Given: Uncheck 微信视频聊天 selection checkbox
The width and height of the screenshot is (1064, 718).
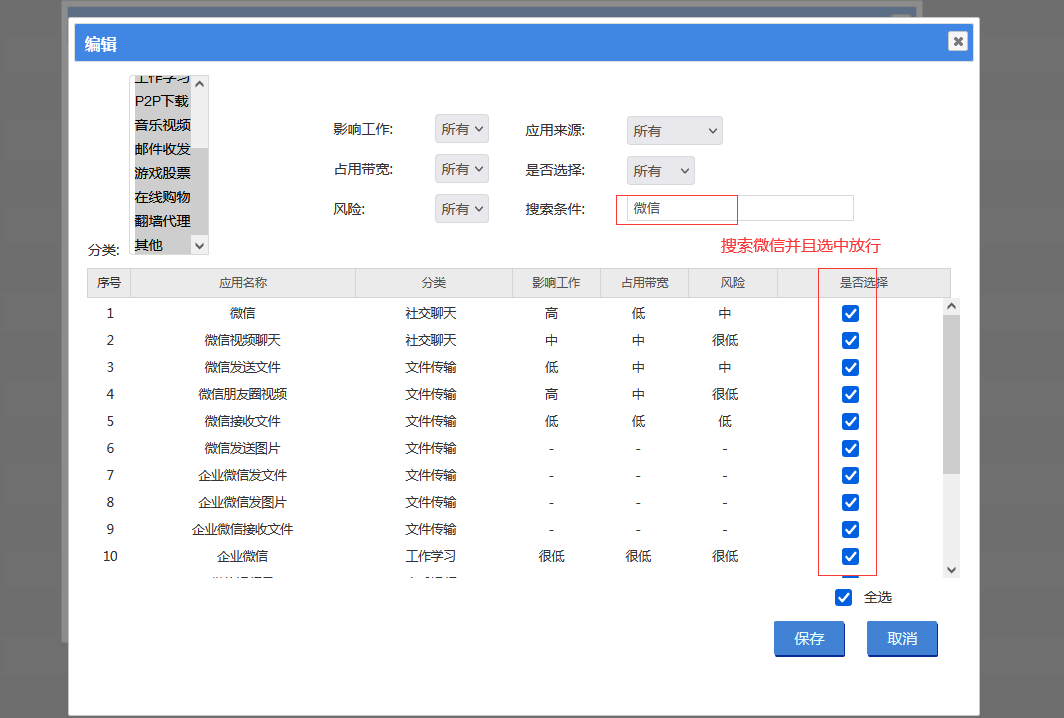Looking at the screenshot, I should click(850, 340).
